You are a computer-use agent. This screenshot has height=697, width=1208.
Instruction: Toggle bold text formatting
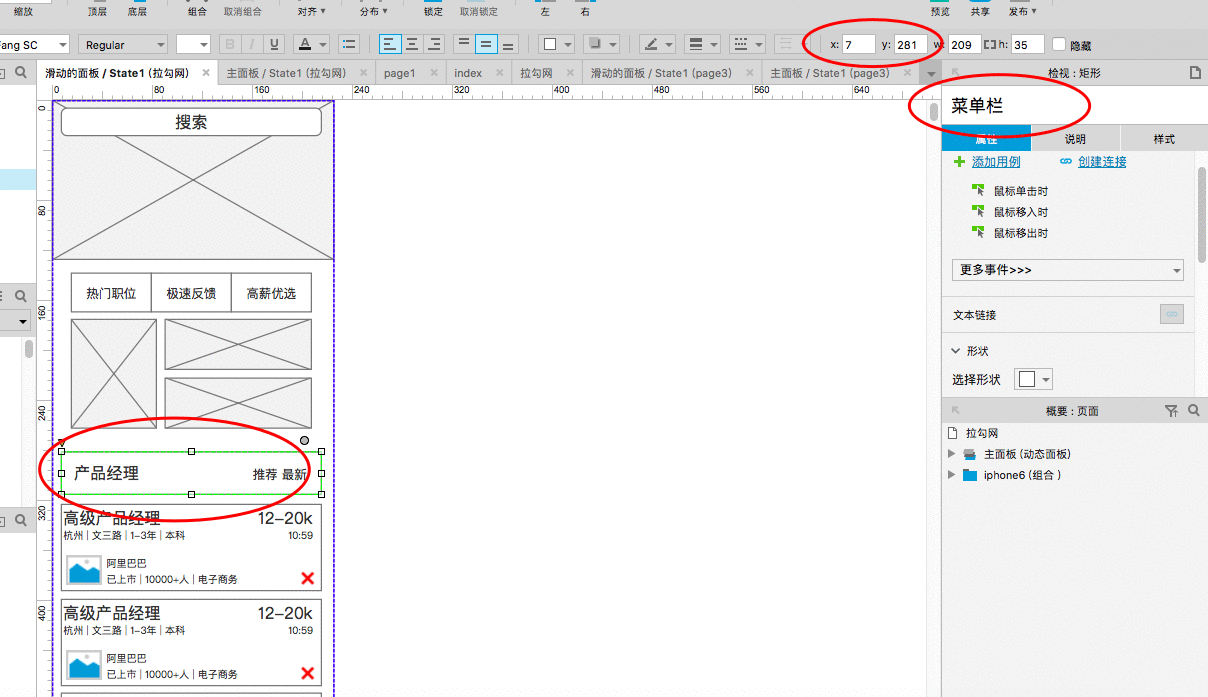[x=230, y=44]
